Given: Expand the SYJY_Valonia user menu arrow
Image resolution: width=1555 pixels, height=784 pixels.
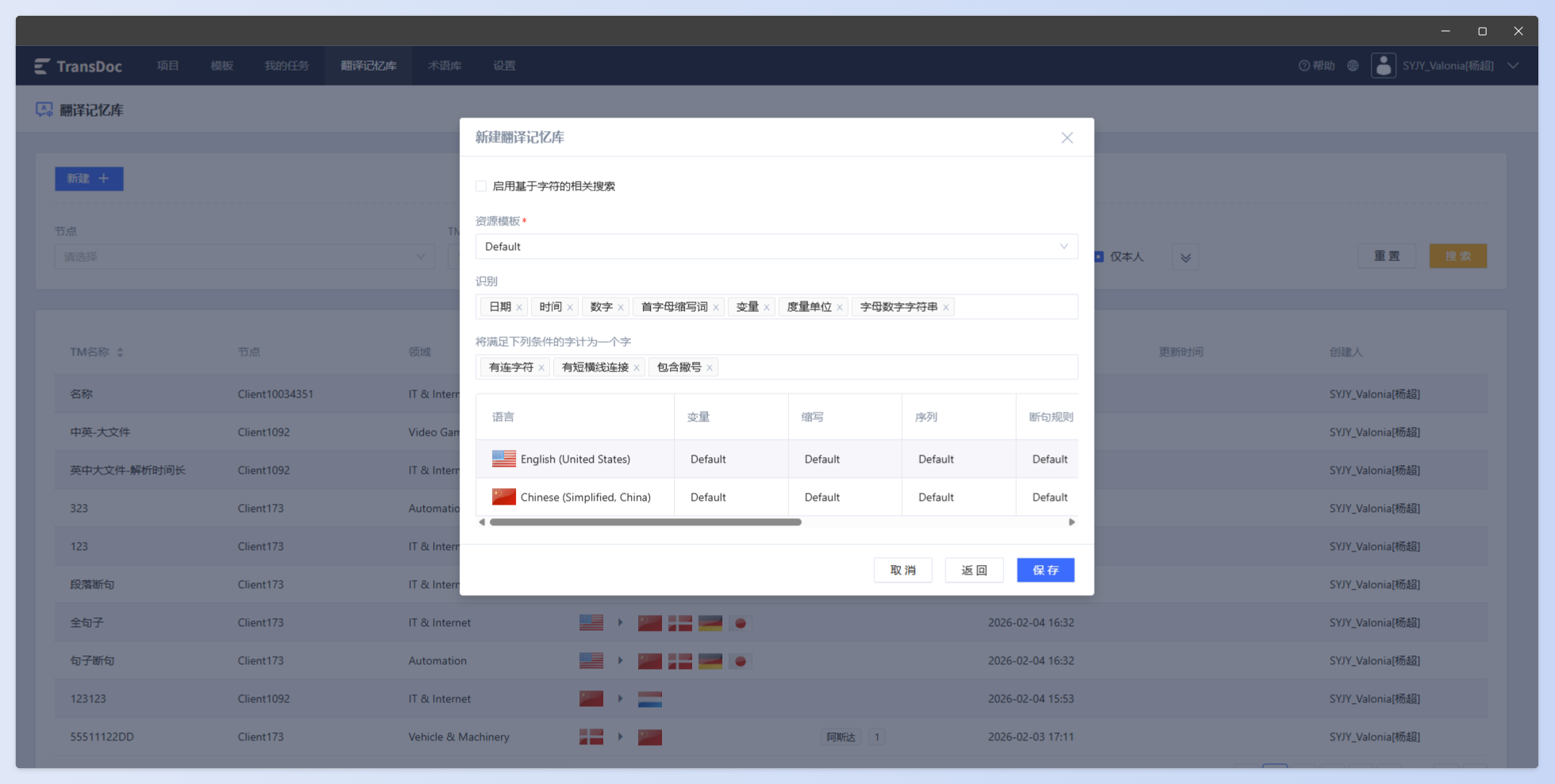Looking at the screenshot, I should click(x=1513, y=66).
